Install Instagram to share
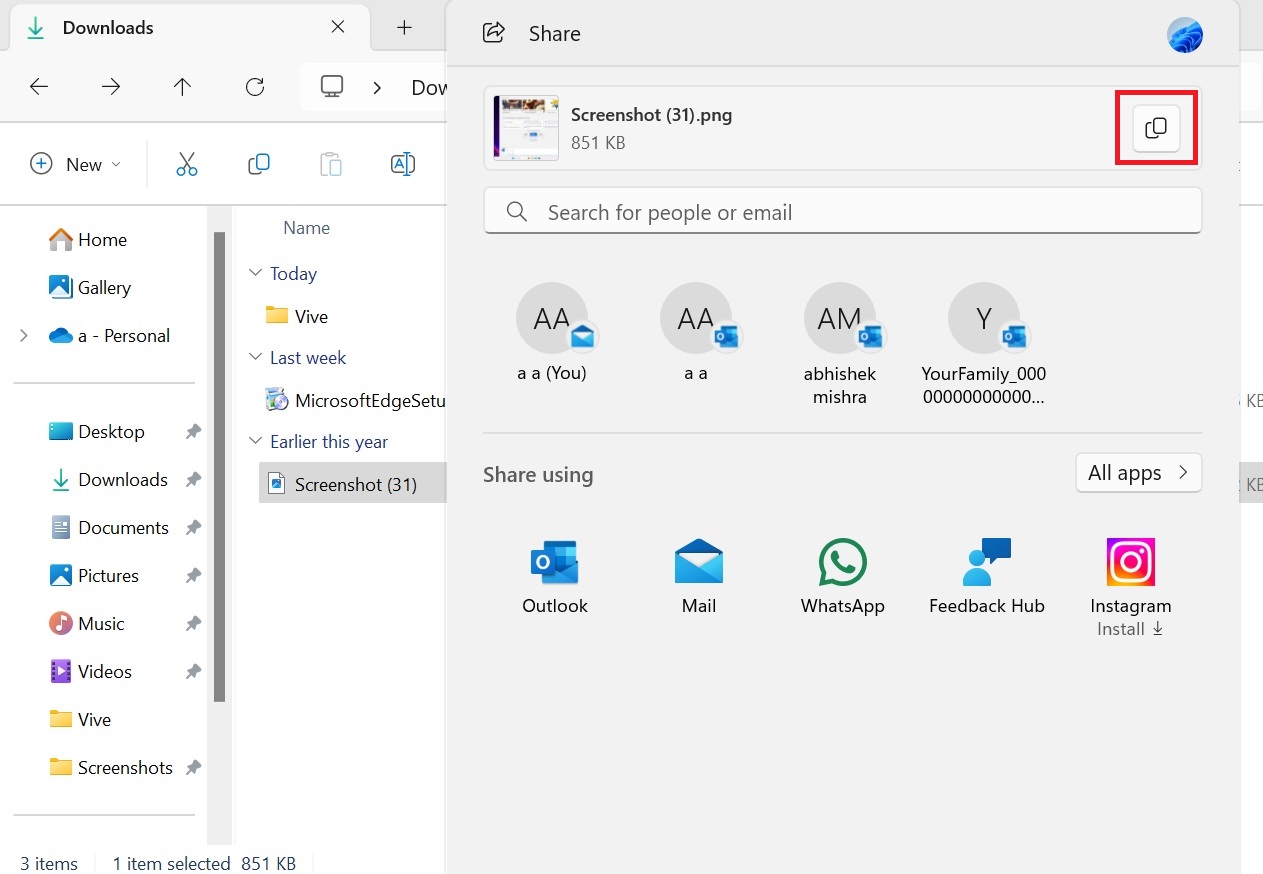This screenshot has width=1263, height=874. [1131, 587]
